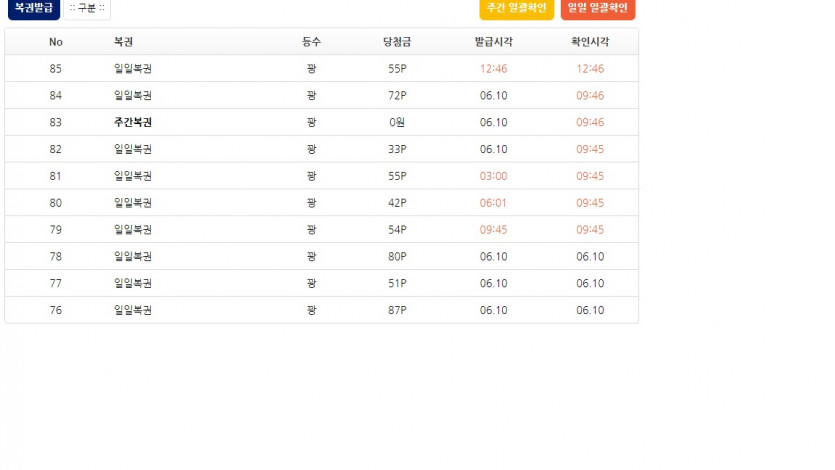
Task: Open the :: 구분 :: dropdown
Action: tap(87, 8)
